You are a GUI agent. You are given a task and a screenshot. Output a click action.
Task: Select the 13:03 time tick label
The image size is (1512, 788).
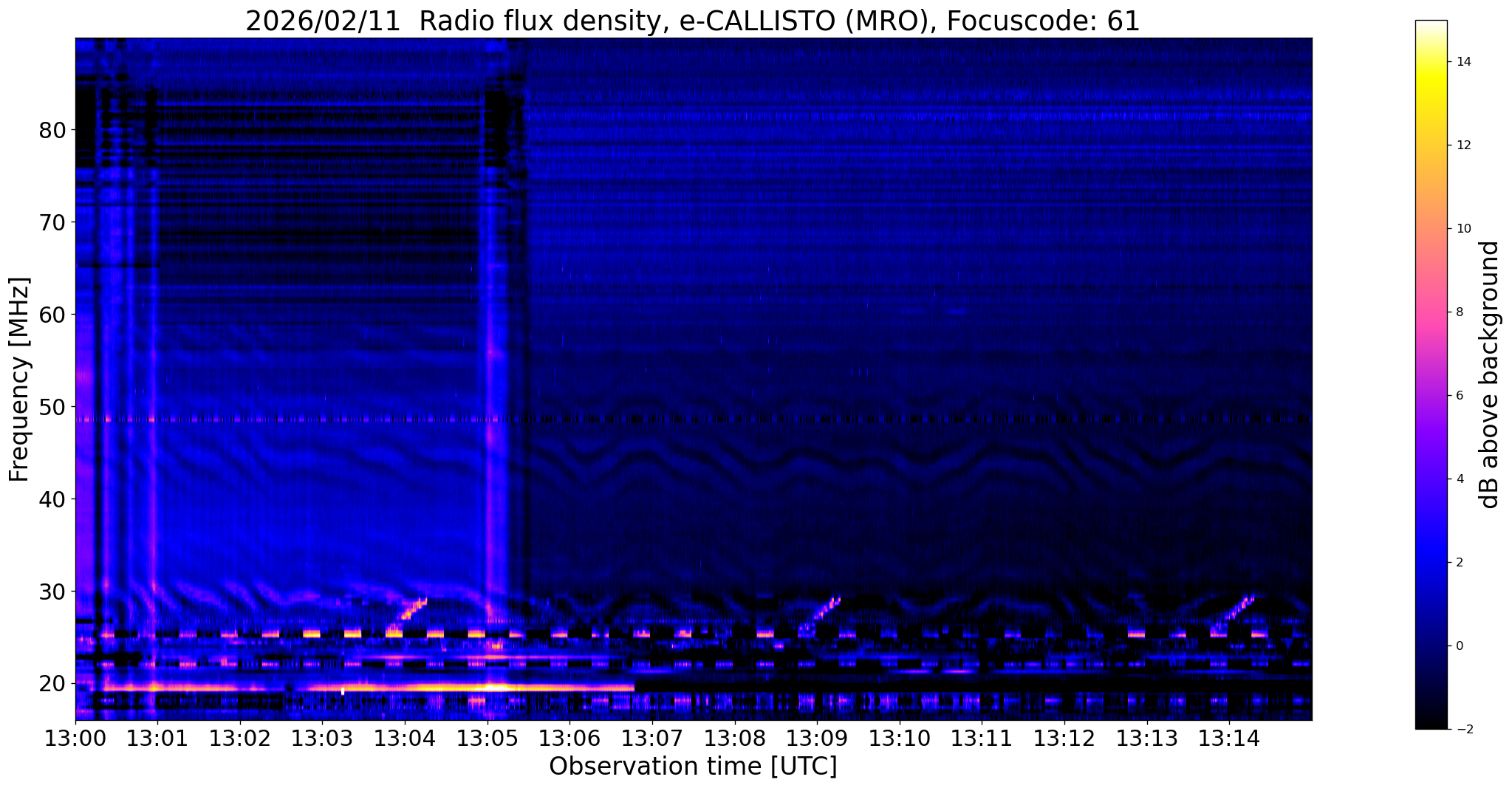[322, 739]
